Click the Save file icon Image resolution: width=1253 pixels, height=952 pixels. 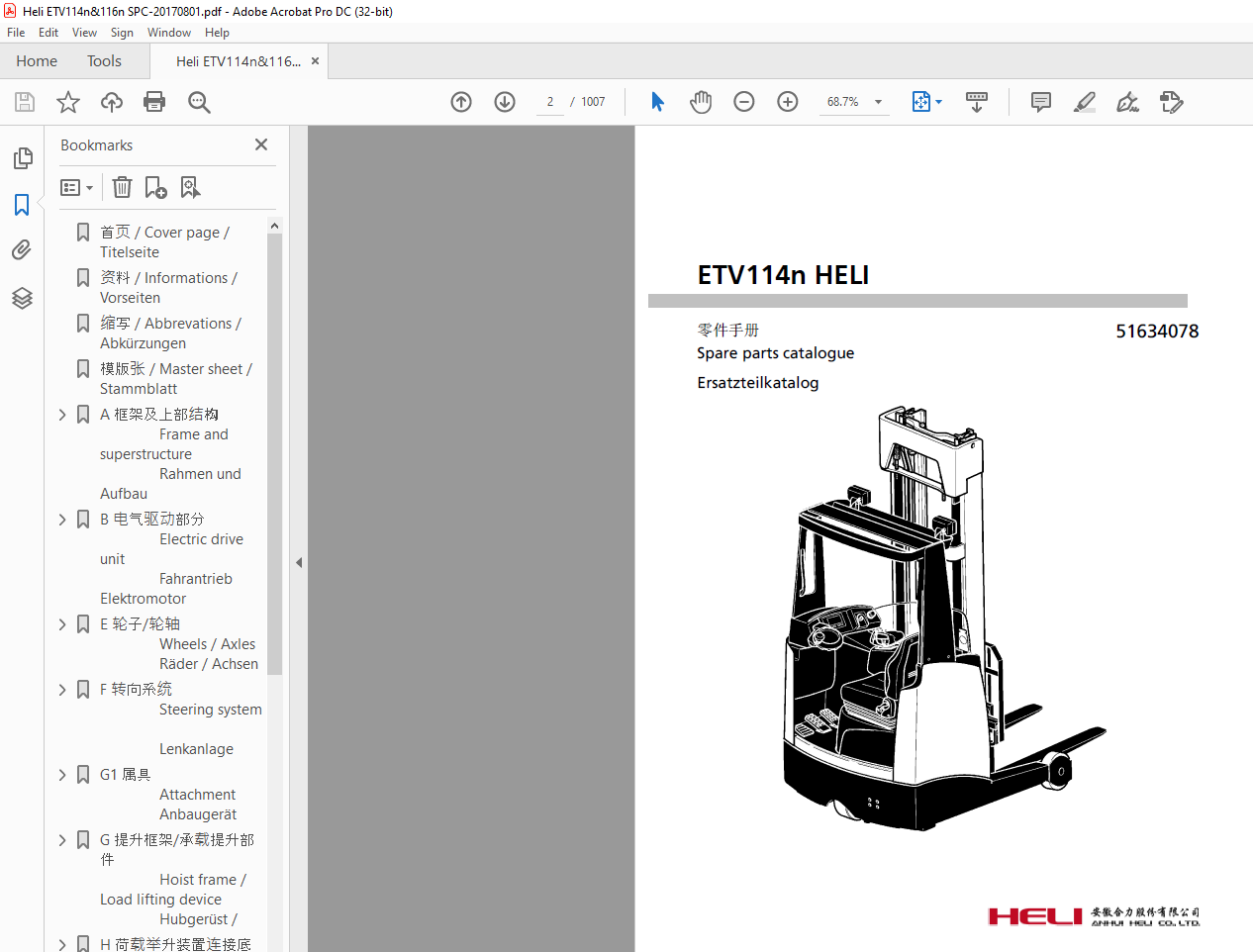click(25, 102)
